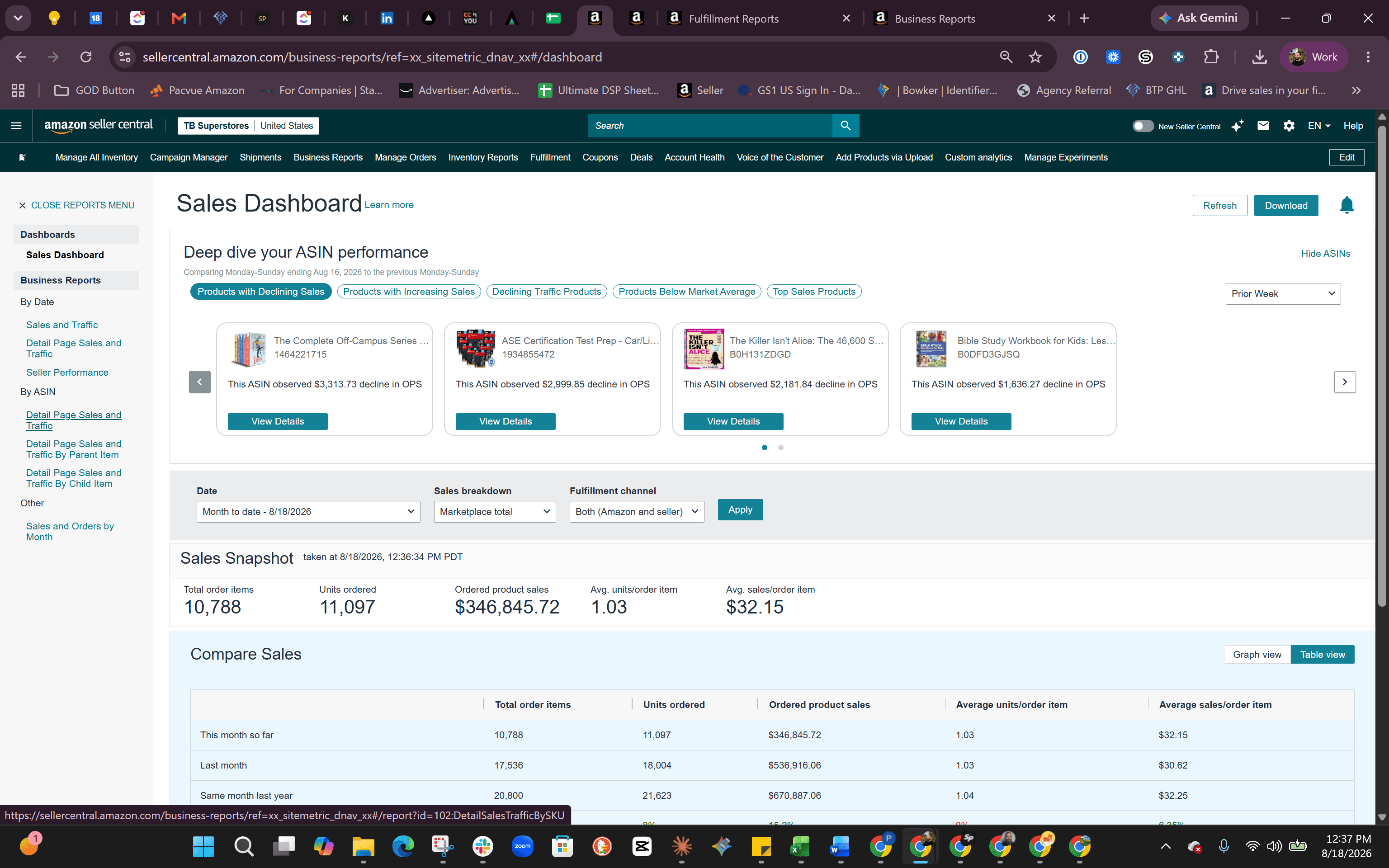This screenshot has width=1389, height=868.
Task: Click into the Seller Central Search field
Action: coord(710,126)
